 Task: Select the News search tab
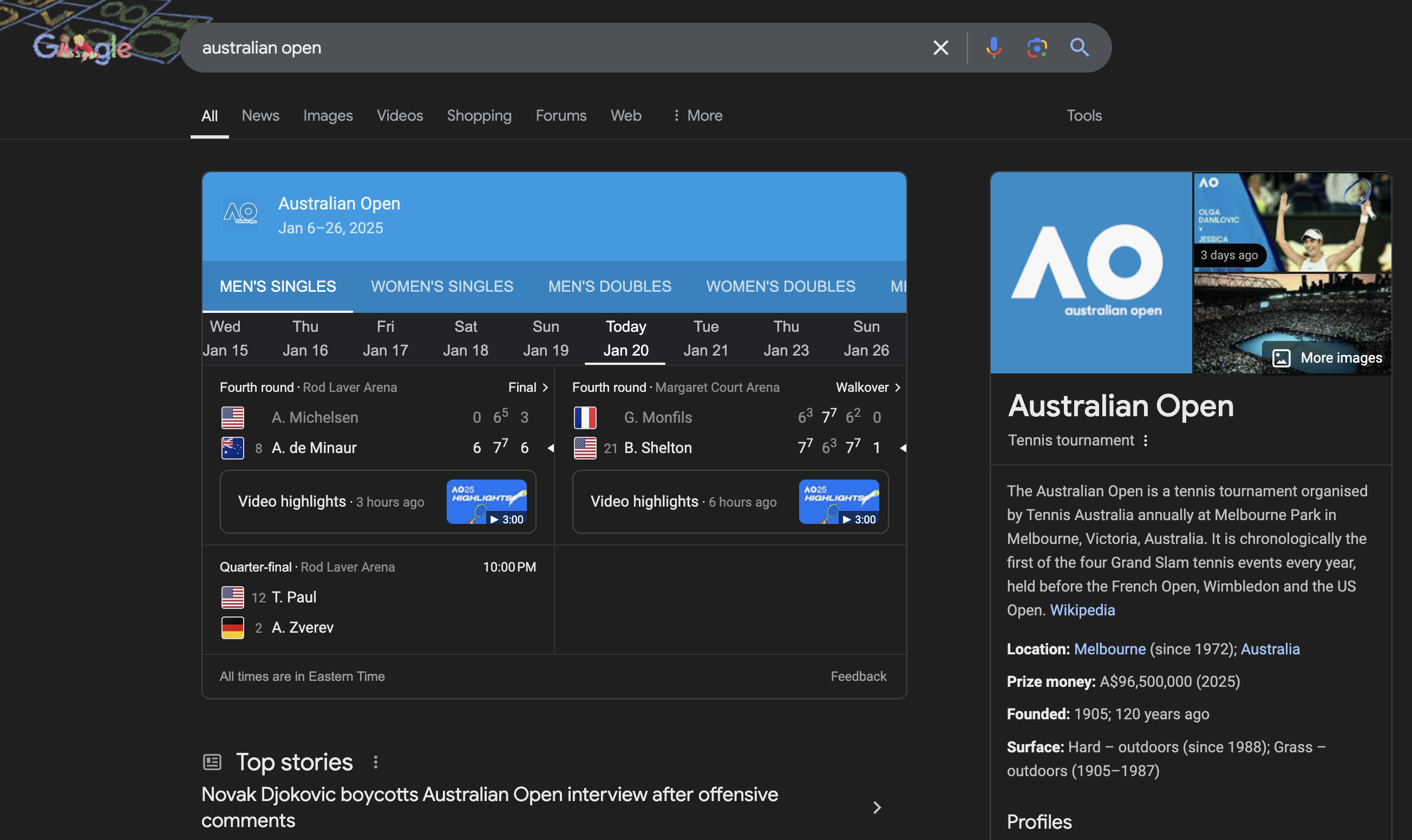pos(260,115)
